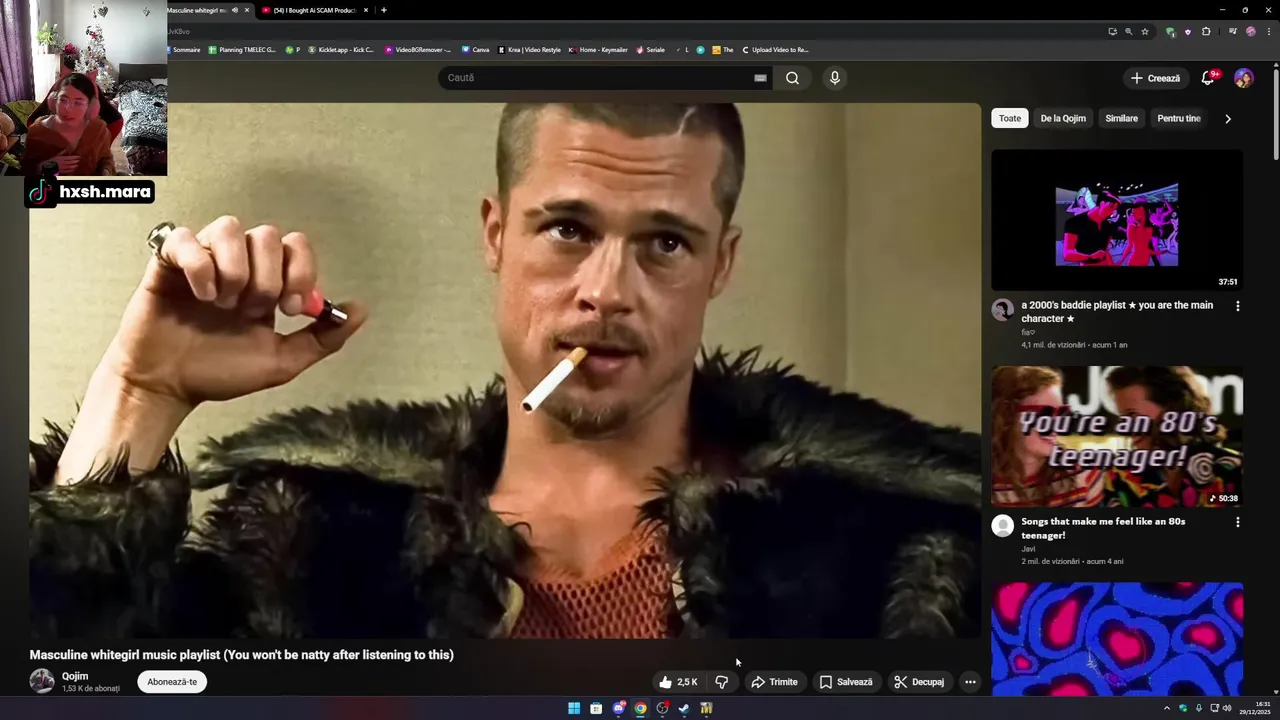Screen dimensions: 1280x720
Task: Open title 'Songs that make me feel like an 80s teenager!'
Action: (1103, 528)
